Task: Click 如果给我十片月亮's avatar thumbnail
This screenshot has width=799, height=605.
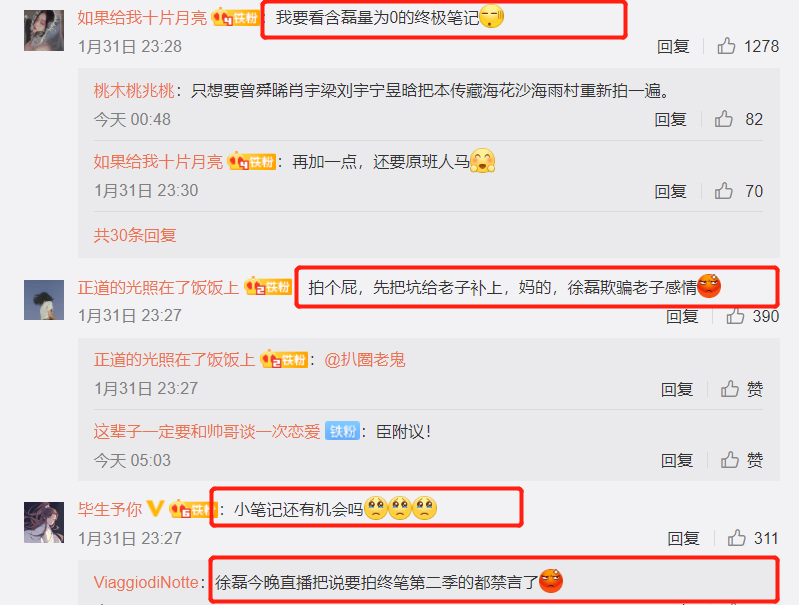Action: (x=44, y=31)
